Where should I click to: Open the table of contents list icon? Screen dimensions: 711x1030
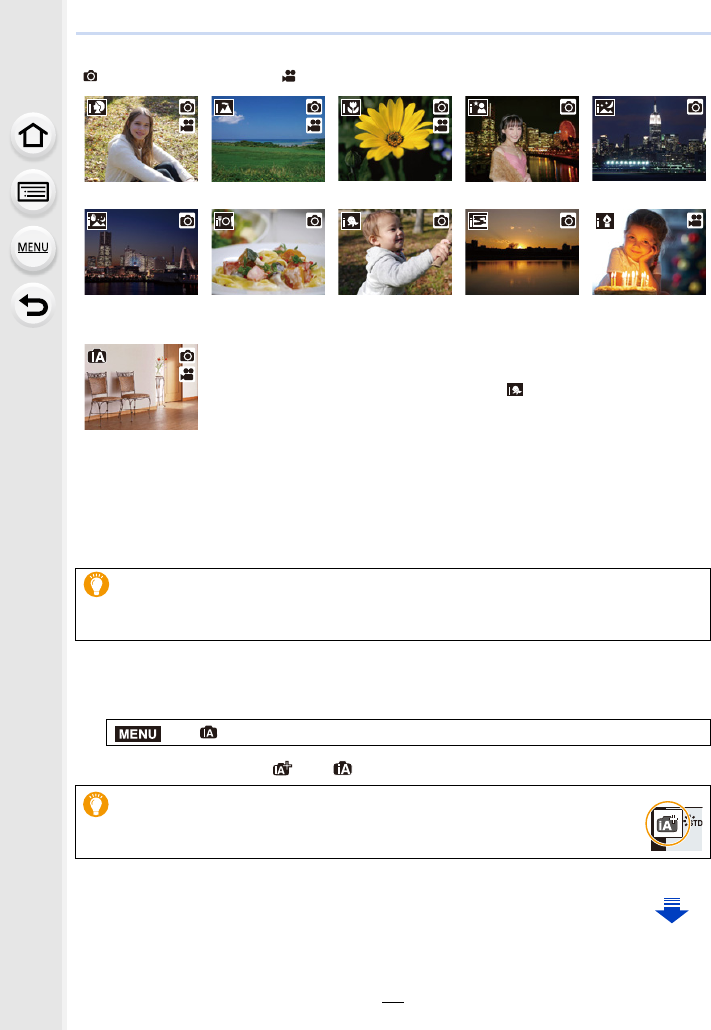(33, 192)
